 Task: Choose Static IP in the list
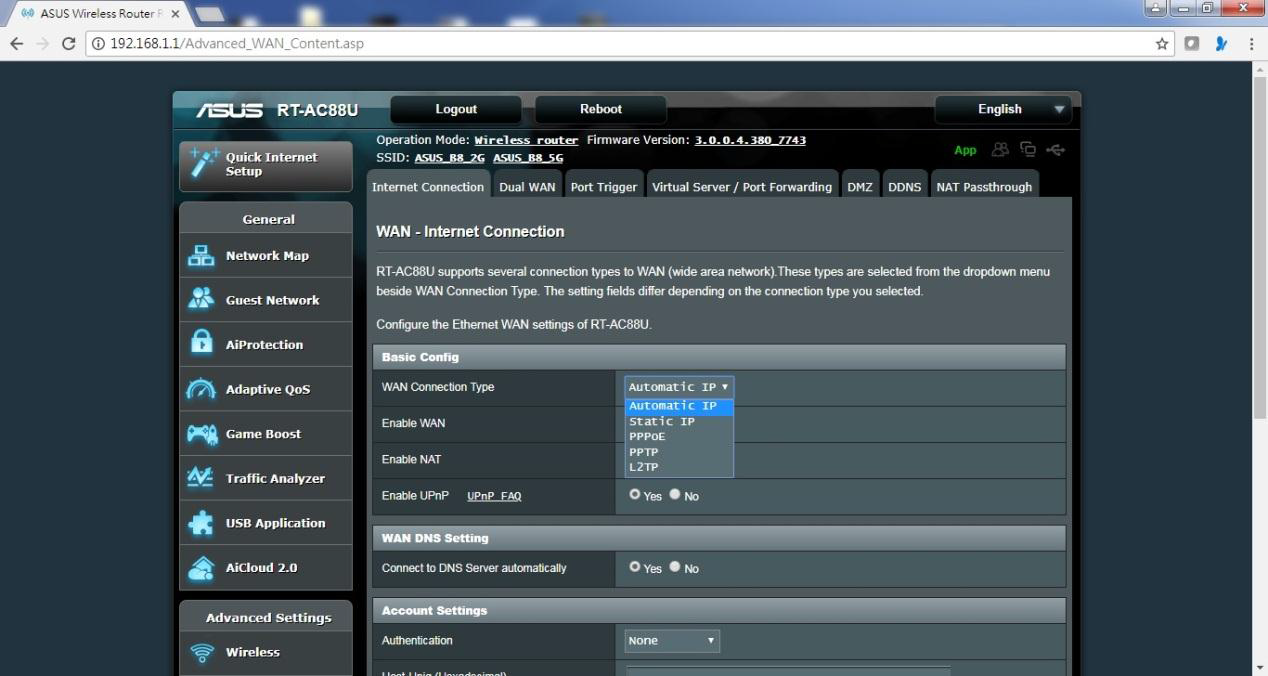coord(679,421)
